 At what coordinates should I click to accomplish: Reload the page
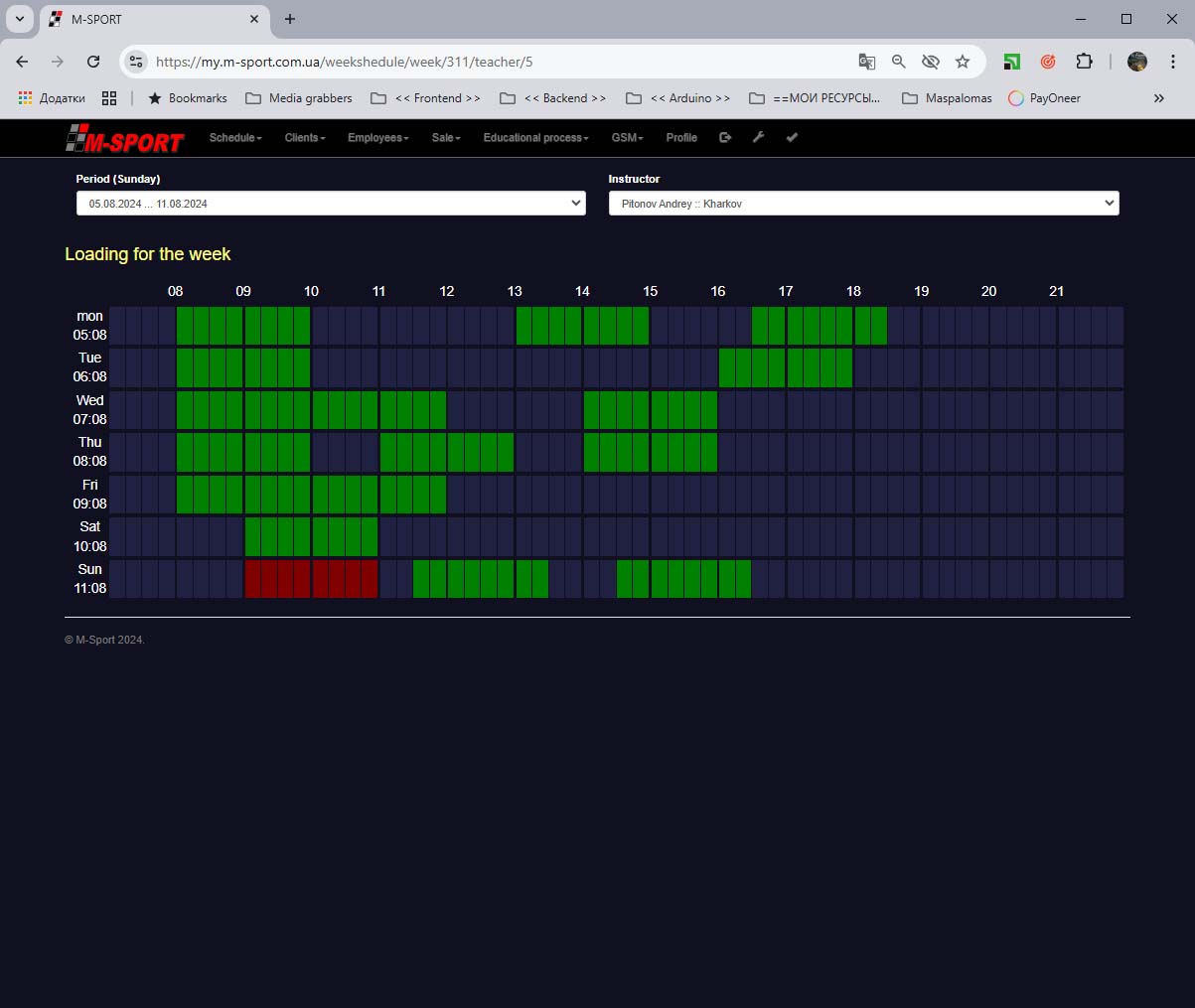pyautogui.click(x=93, y=62)
